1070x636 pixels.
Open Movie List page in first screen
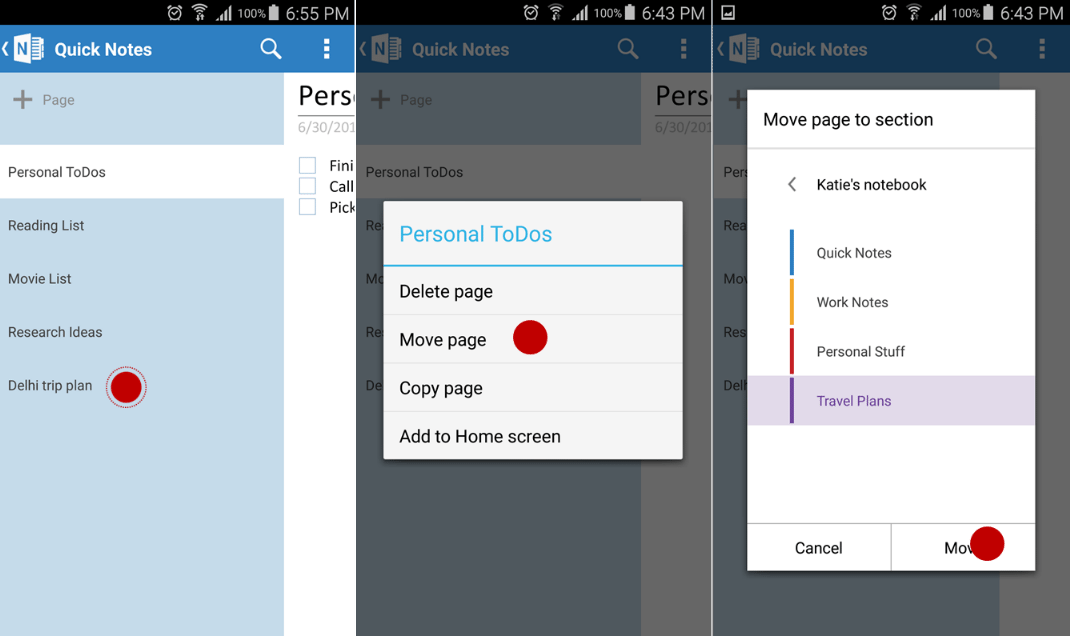click(x=142, y=278)
